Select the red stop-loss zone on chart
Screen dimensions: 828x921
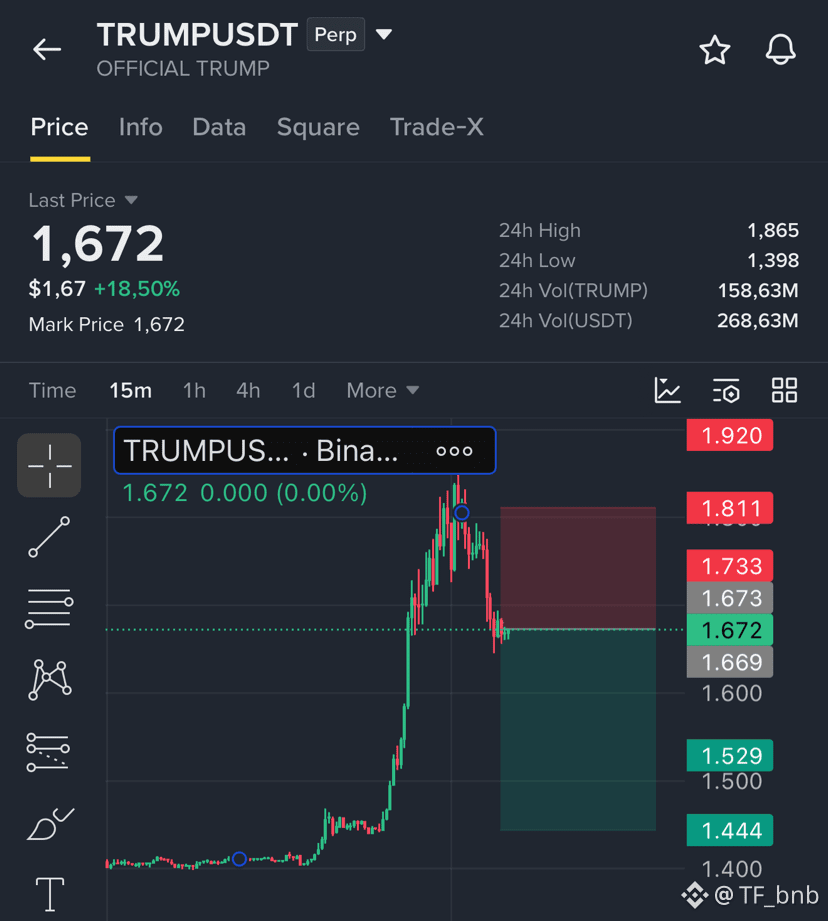click(x=578, y=568)
